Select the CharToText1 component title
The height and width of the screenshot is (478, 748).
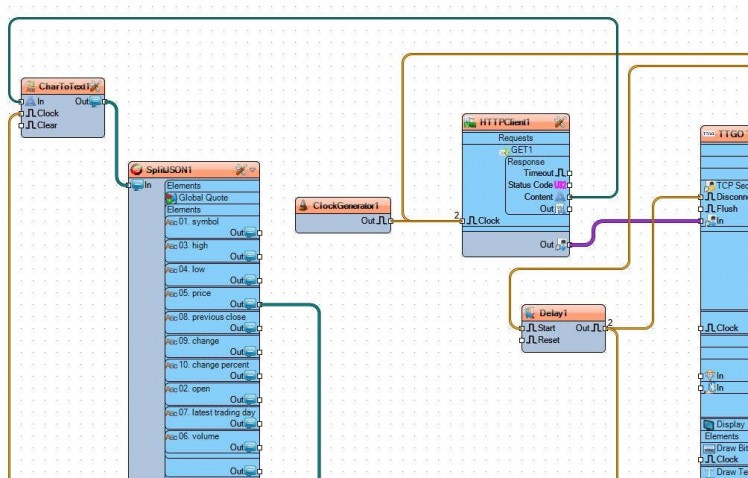(x=64, y=87)
